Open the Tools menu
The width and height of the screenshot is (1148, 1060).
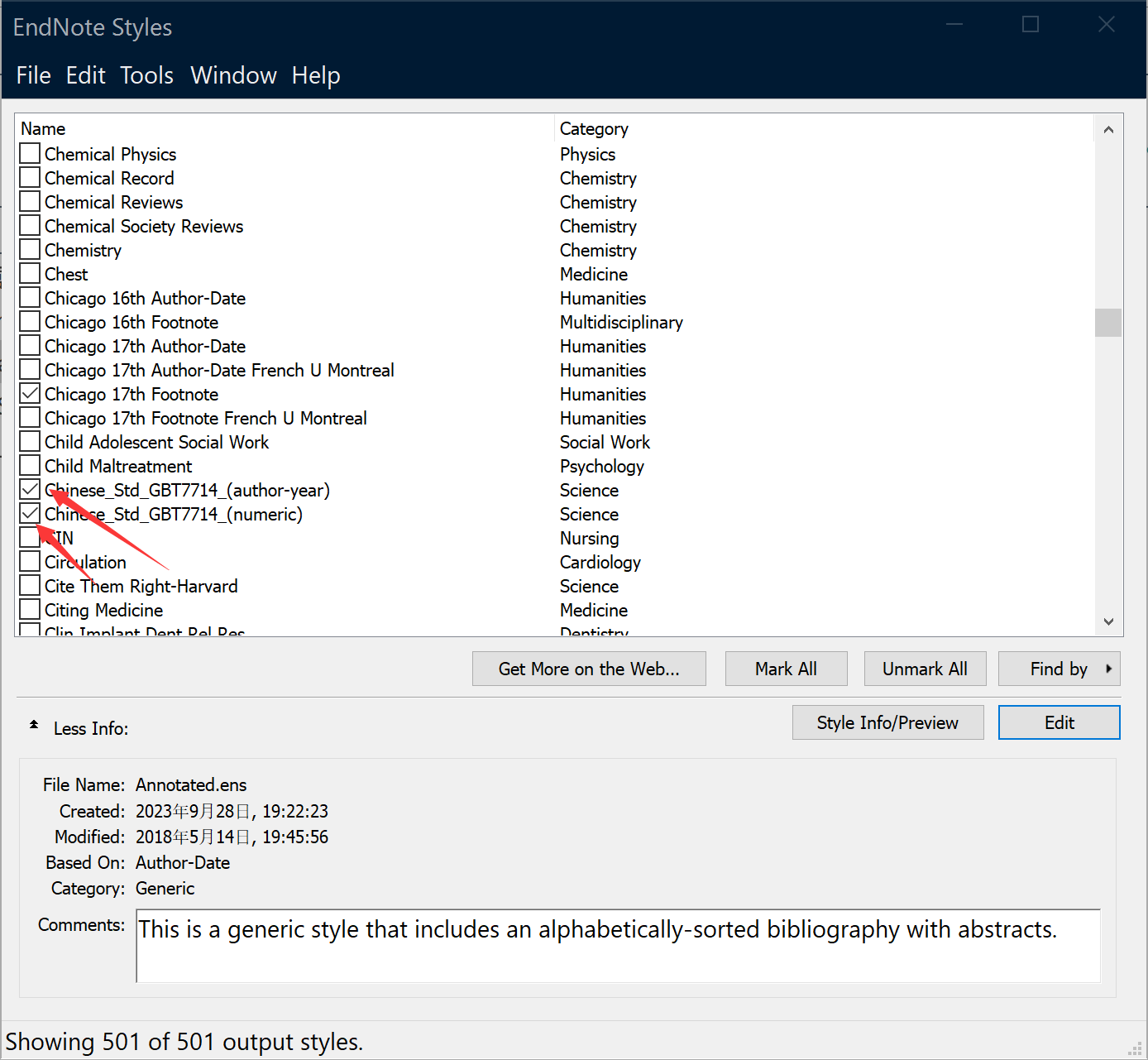coord(147,75)
